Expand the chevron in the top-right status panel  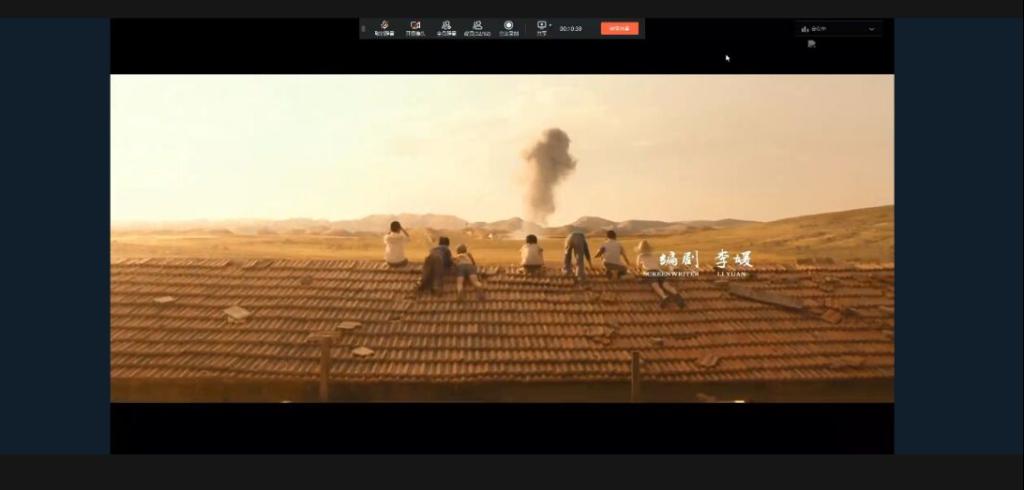coord(871,29)
